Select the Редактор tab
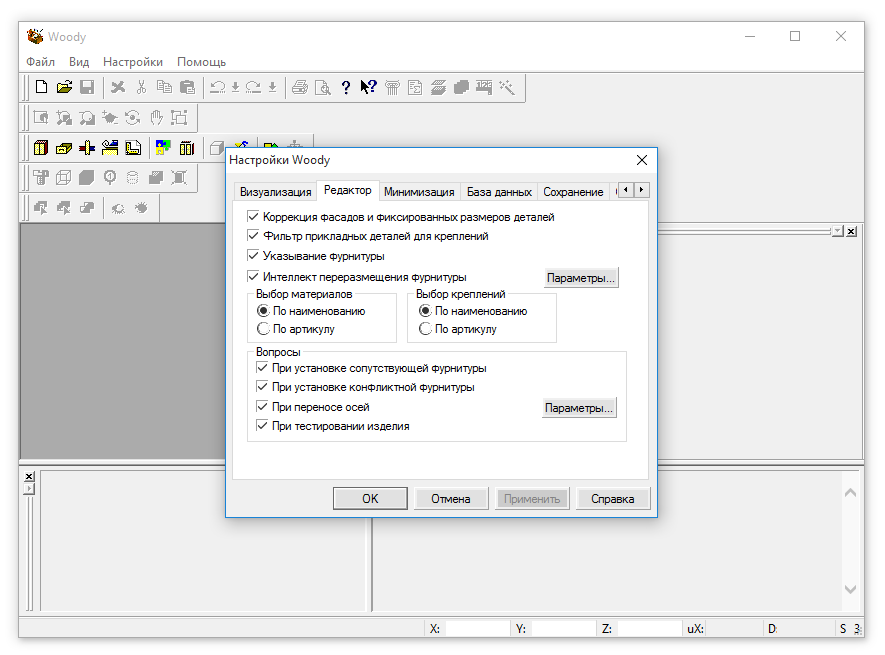 tap(348, 190)
